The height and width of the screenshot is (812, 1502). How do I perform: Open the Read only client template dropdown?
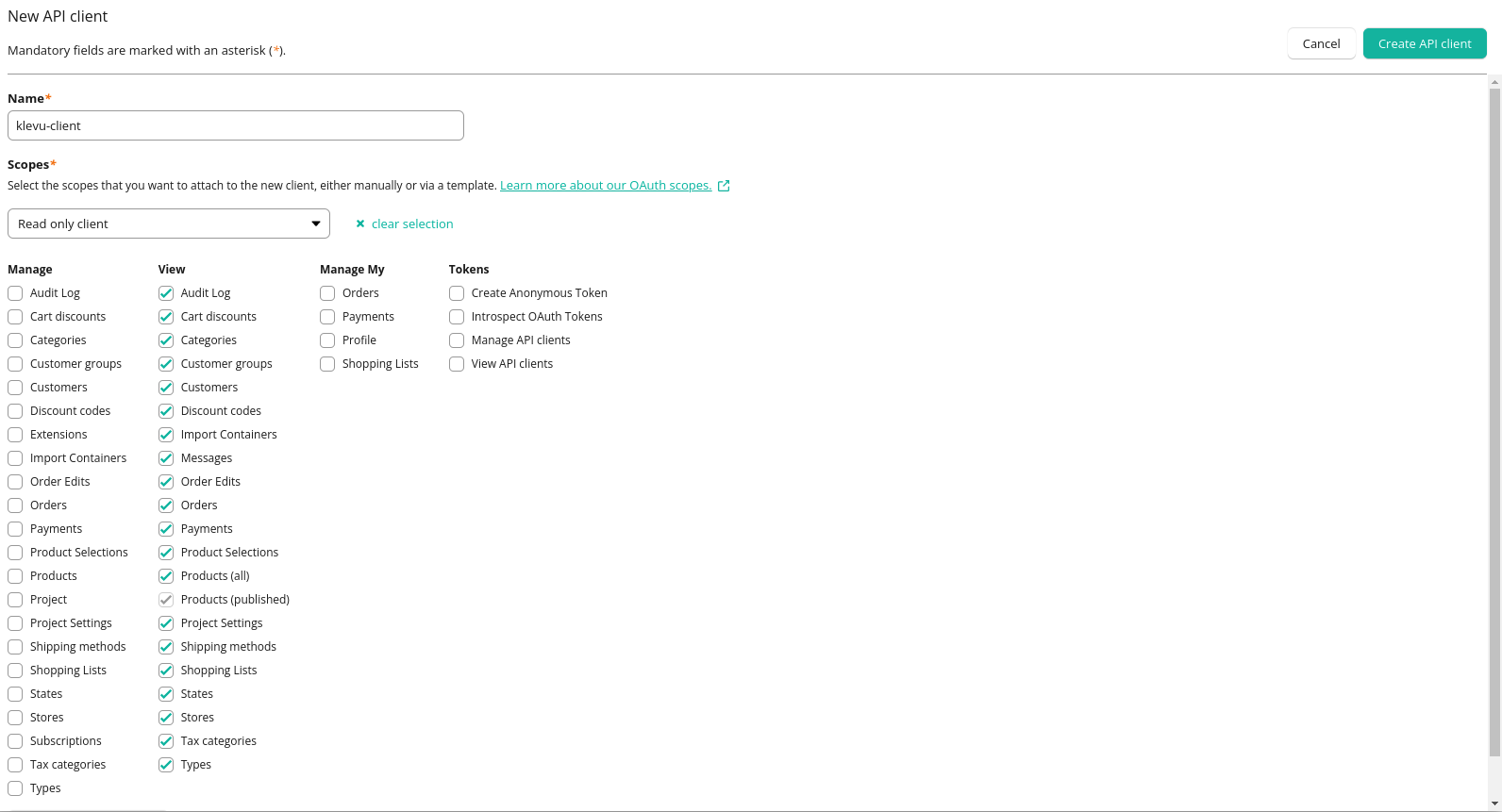click(x=168, y=224)
